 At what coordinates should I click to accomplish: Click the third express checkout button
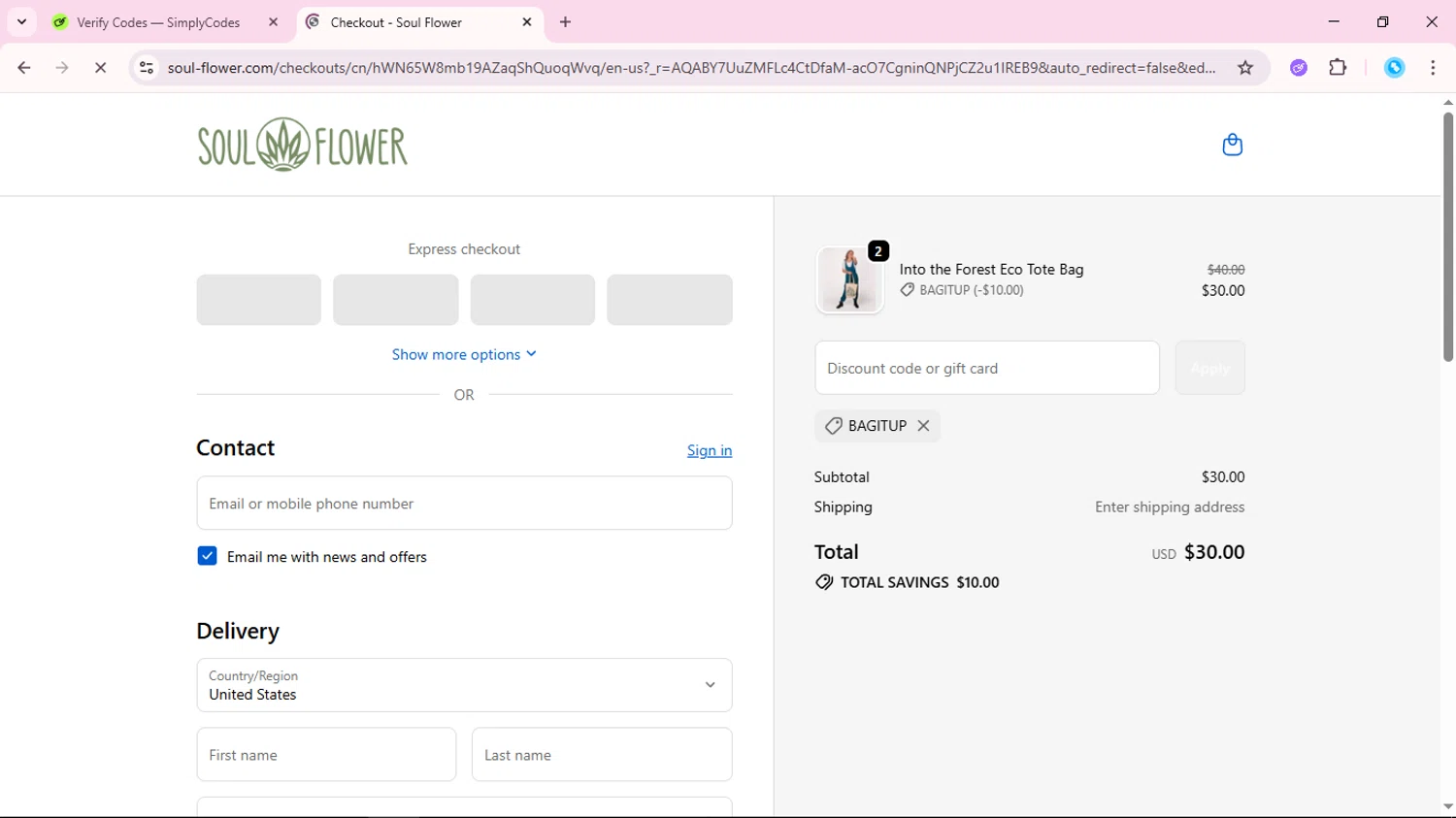click(x=533, y=300)
